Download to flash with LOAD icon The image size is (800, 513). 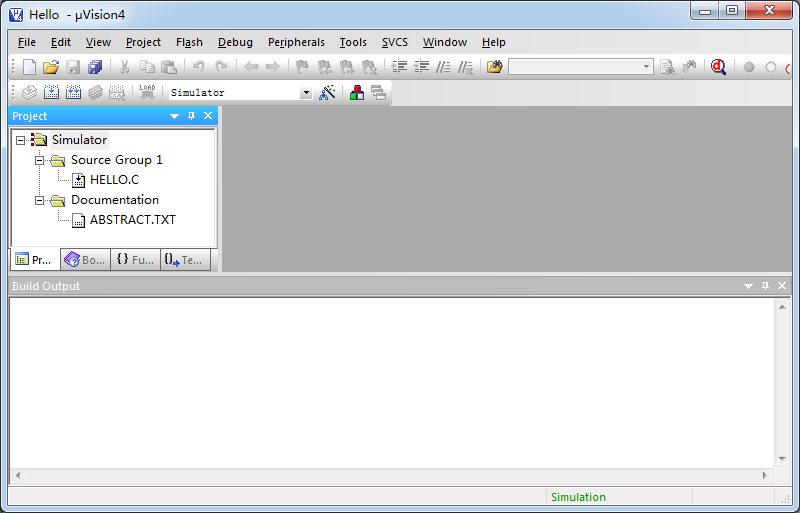[147, 92]
